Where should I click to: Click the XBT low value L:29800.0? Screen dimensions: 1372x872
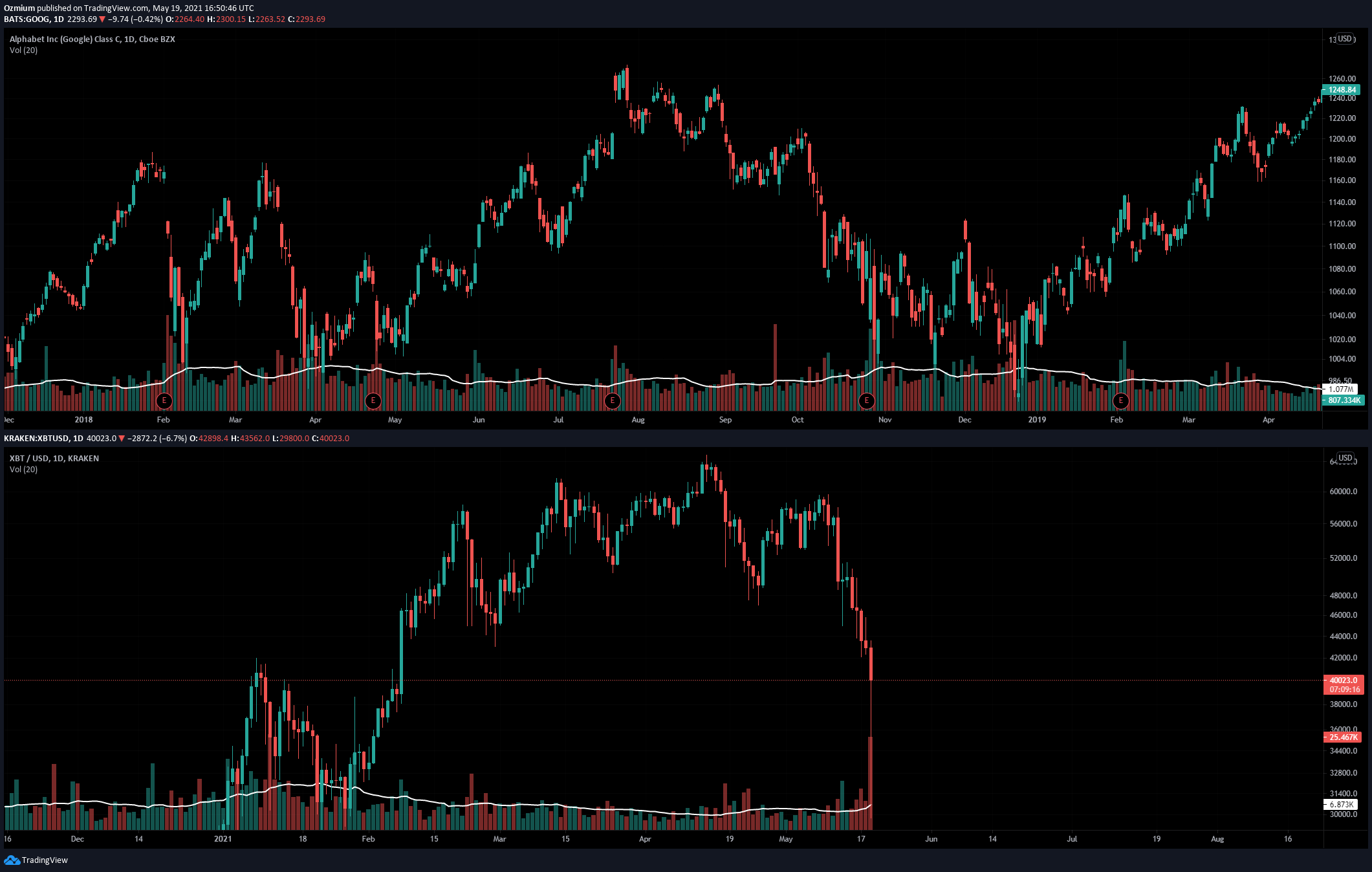coord(290,439)
